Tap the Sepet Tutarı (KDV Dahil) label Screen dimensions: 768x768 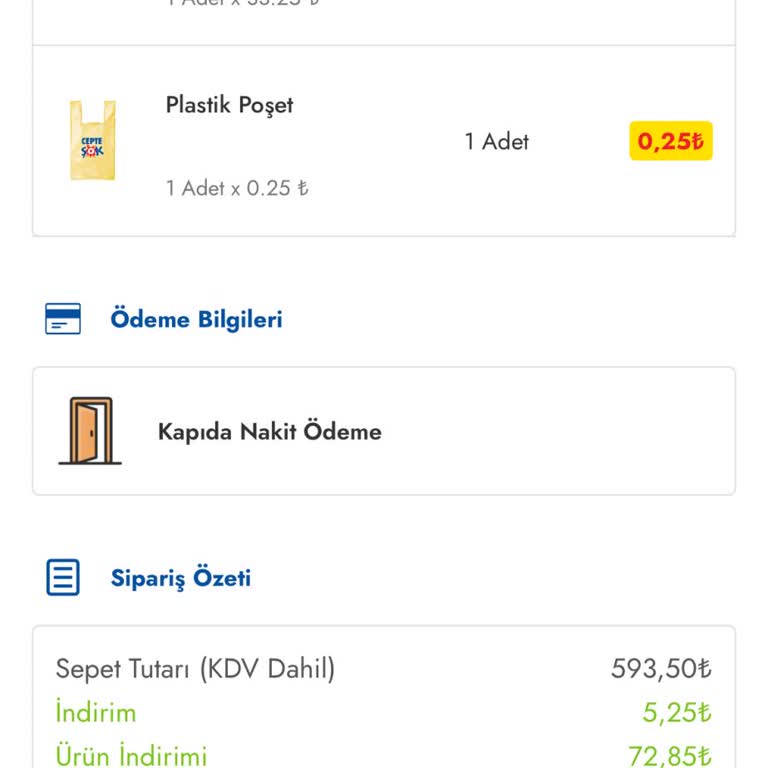[x=195, y=669]
